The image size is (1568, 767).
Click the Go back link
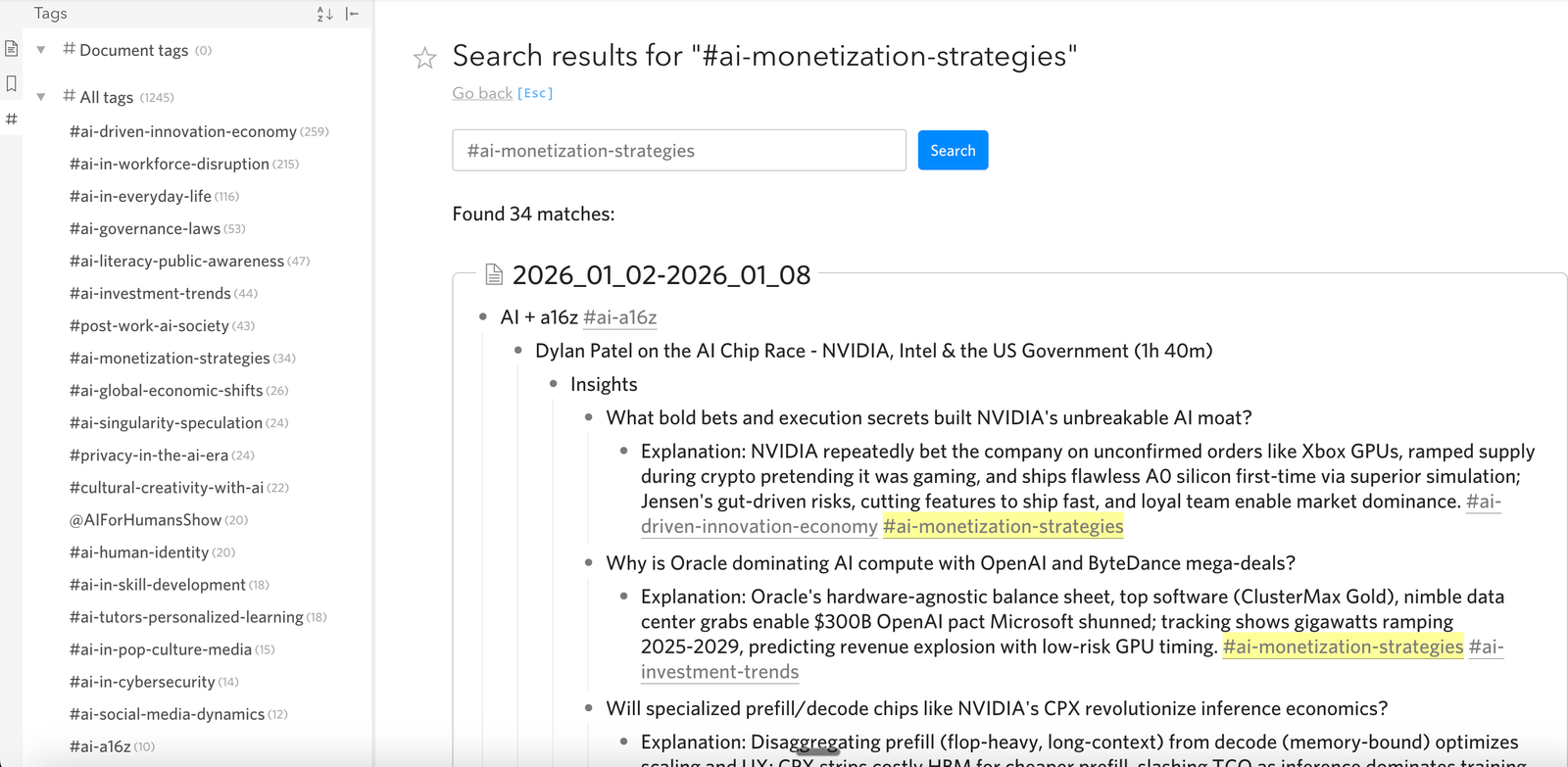pyautogui.click(x=482, y=93)
